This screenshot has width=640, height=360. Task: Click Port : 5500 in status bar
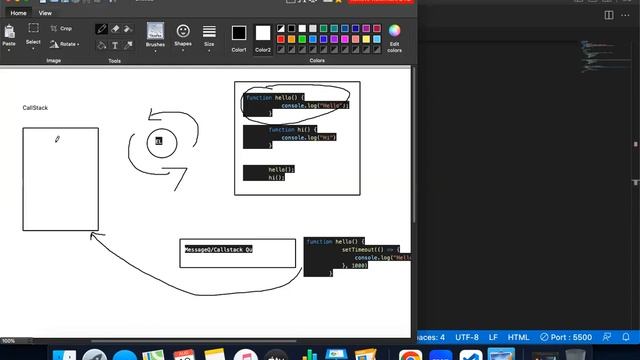click(566, 337)
